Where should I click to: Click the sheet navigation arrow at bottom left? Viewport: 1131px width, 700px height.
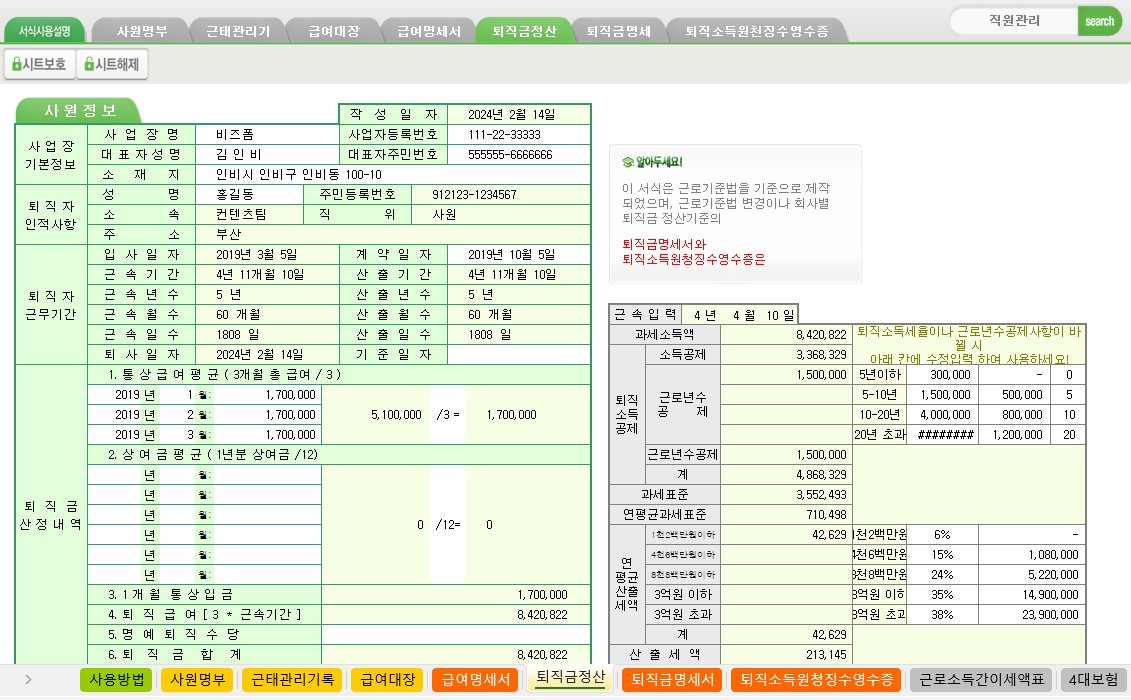pos(28,679)
